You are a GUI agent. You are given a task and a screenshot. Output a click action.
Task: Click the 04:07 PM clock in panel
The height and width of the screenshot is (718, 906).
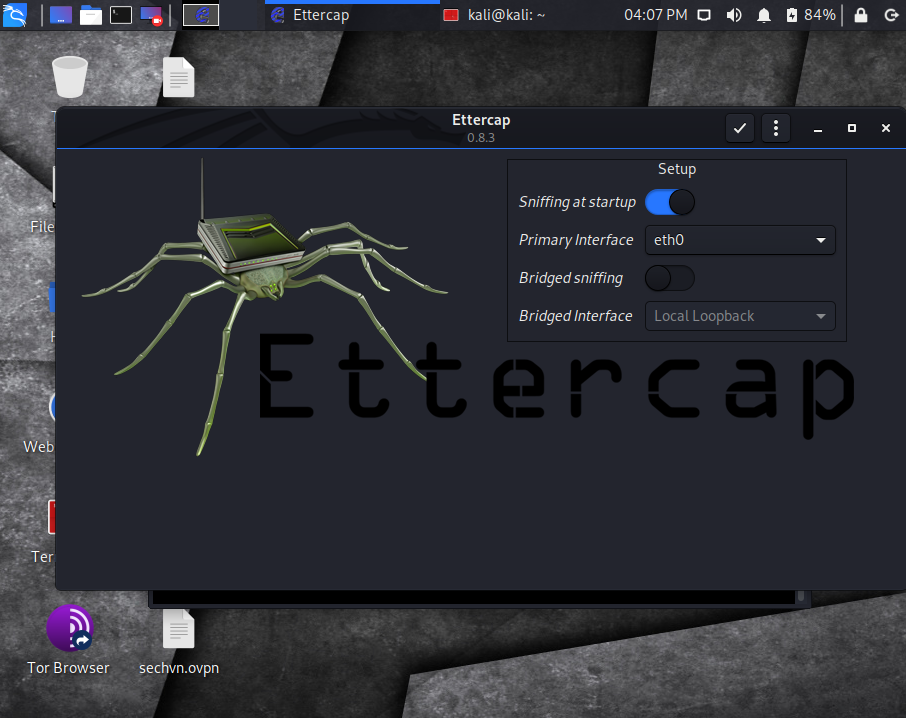coord(655,15)
